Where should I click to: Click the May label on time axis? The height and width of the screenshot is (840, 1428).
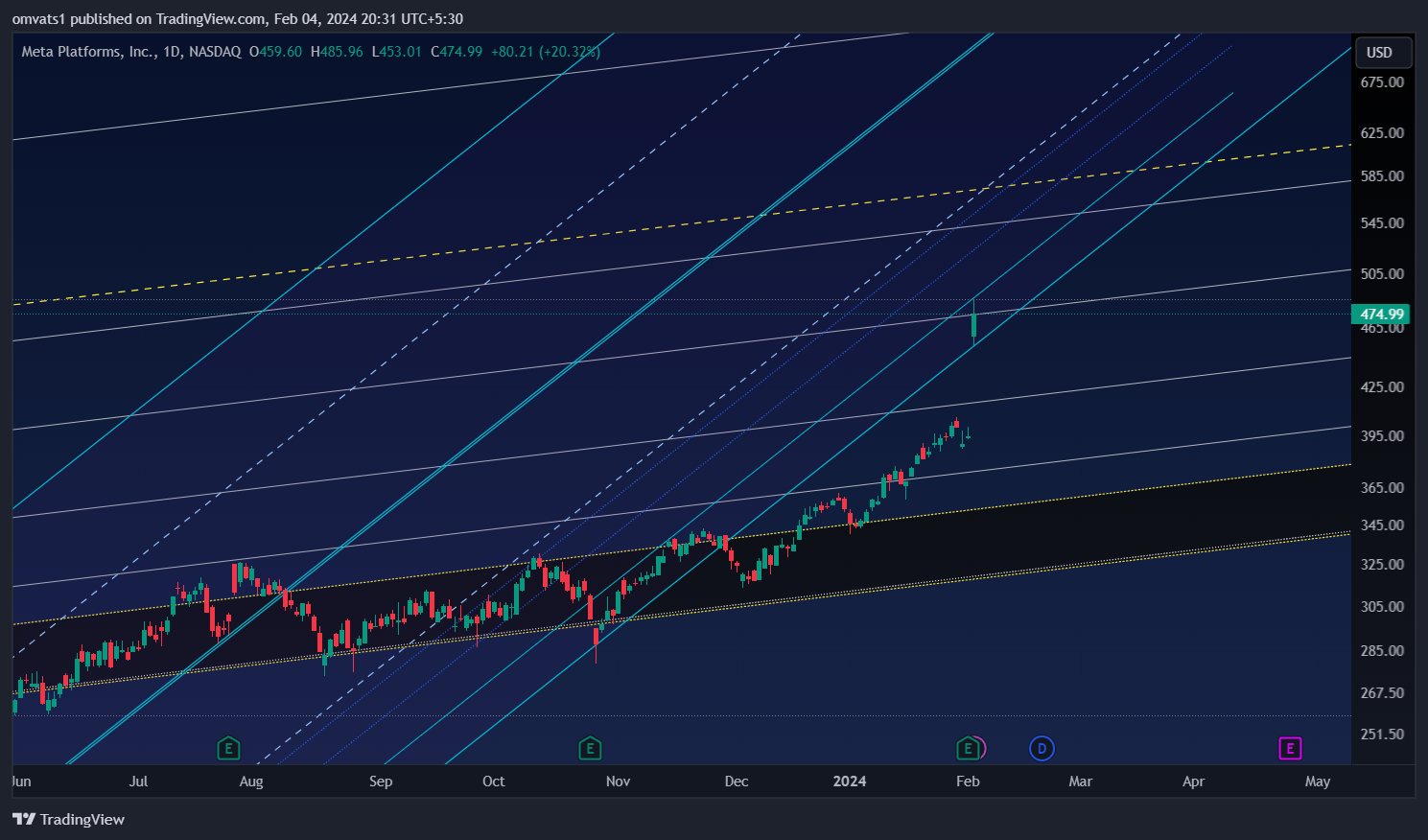point(1318,782)
